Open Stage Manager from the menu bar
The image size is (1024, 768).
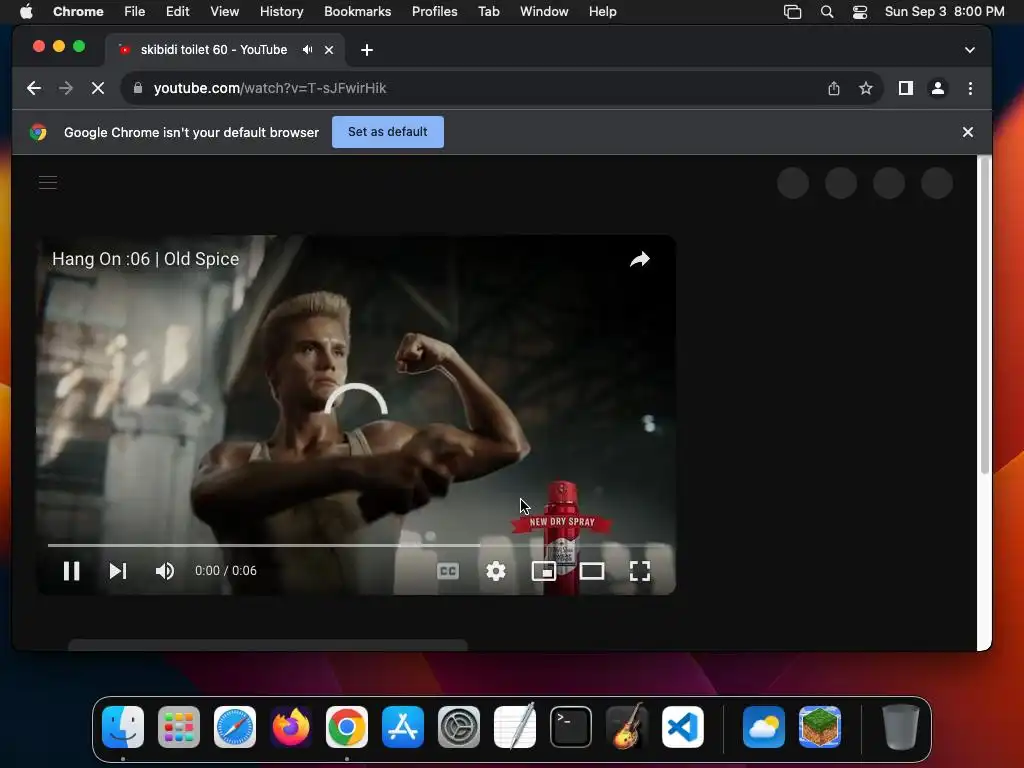coord(792,12)
